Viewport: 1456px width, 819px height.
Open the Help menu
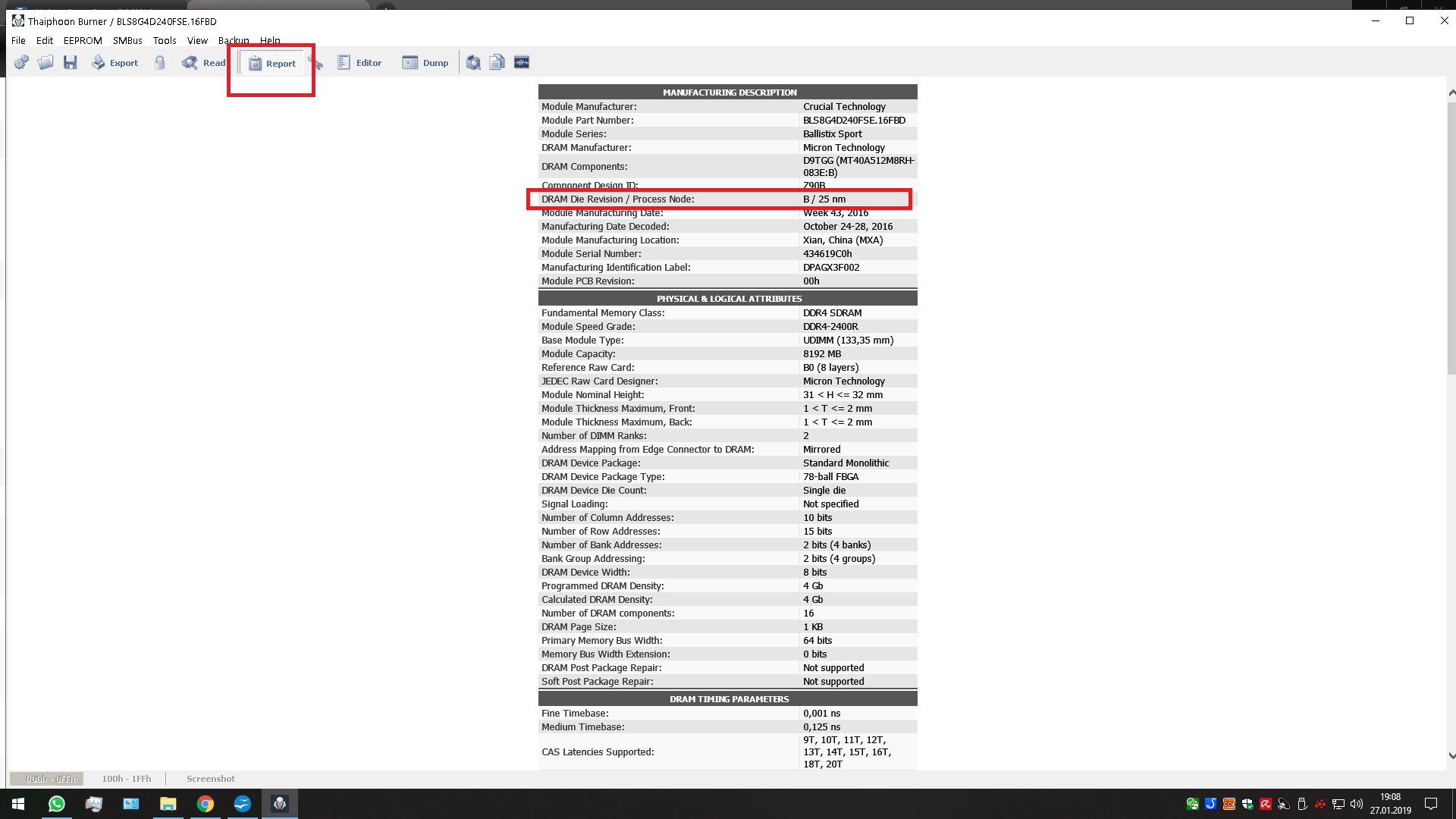270,41
